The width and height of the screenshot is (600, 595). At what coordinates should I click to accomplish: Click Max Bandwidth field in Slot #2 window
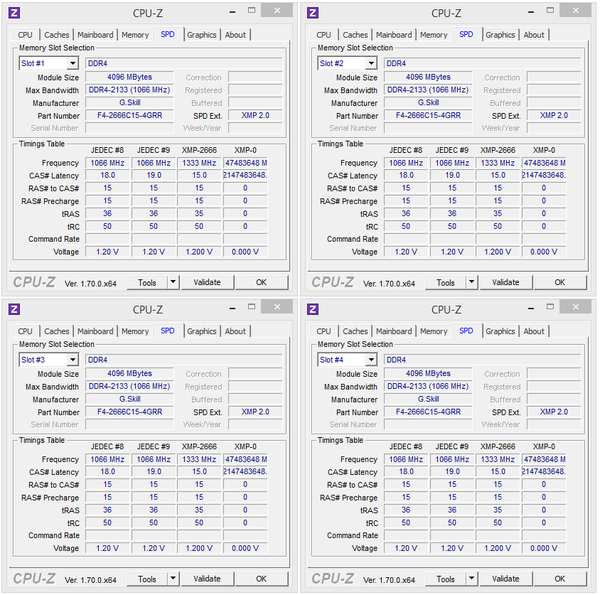[x=428, y=90]
